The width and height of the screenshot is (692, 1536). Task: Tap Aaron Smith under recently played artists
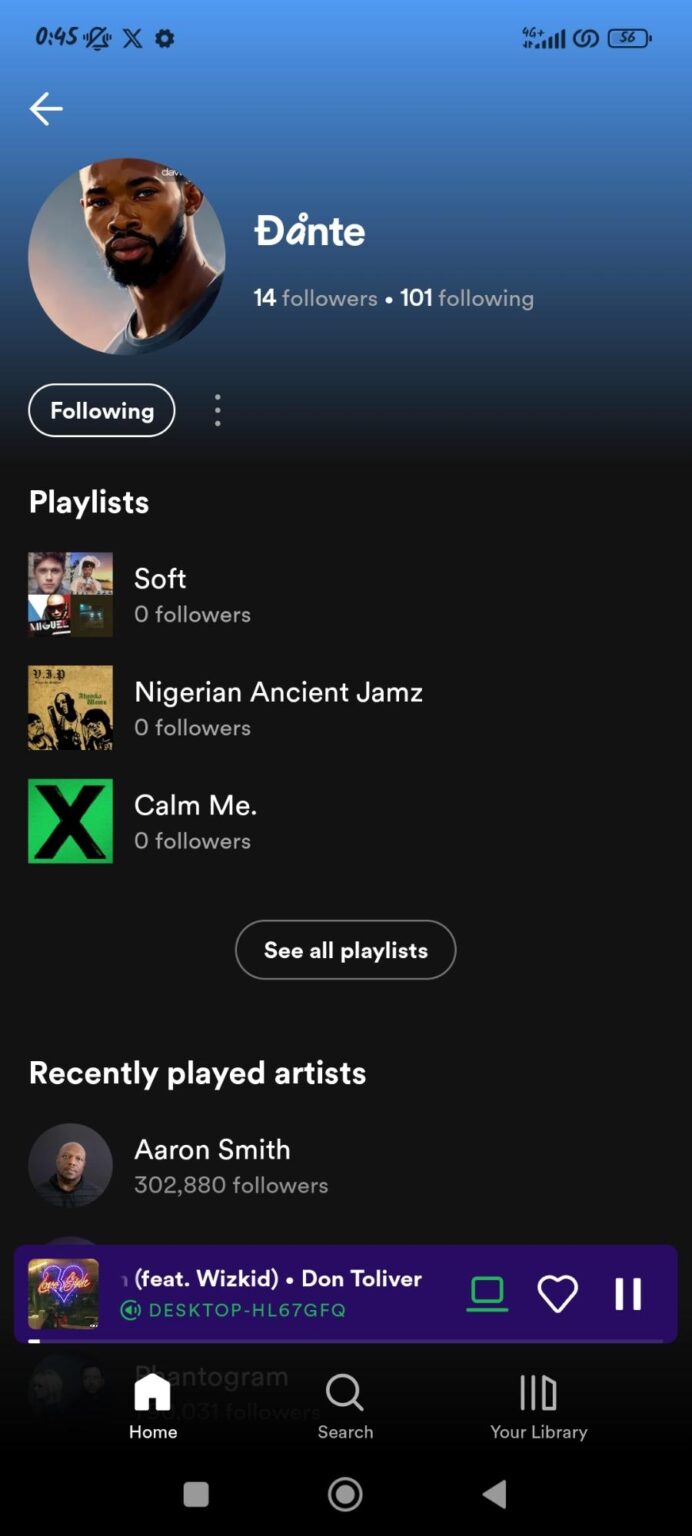[x=212, y=1149]
